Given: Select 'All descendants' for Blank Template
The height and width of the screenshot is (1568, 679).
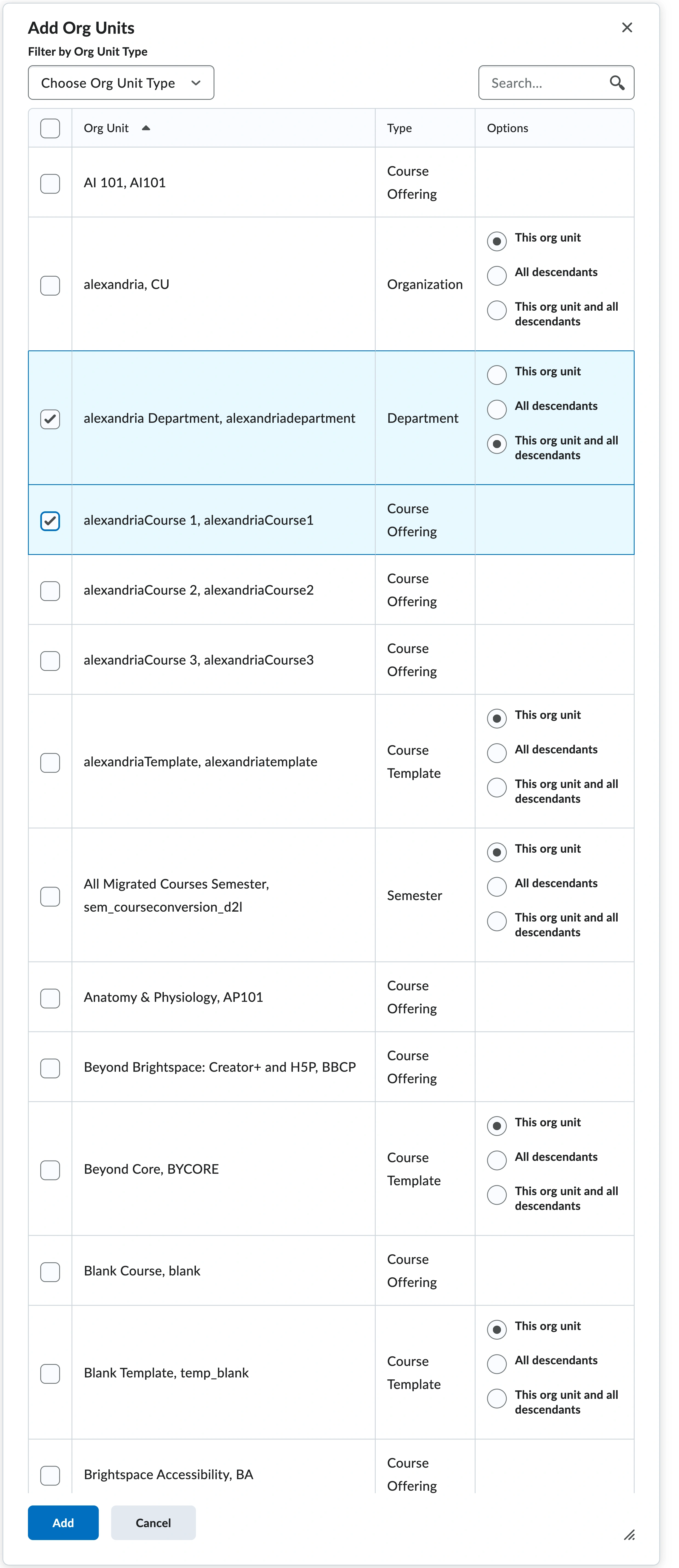Looking at the screenshot, I should coord(497,1363).
